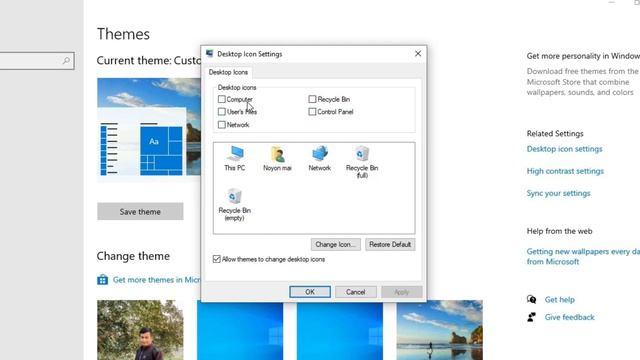Select the beach runner theme thumbnail
This screenshot has width=640, height=360.
pyautogui.click(x=440, y=330)
